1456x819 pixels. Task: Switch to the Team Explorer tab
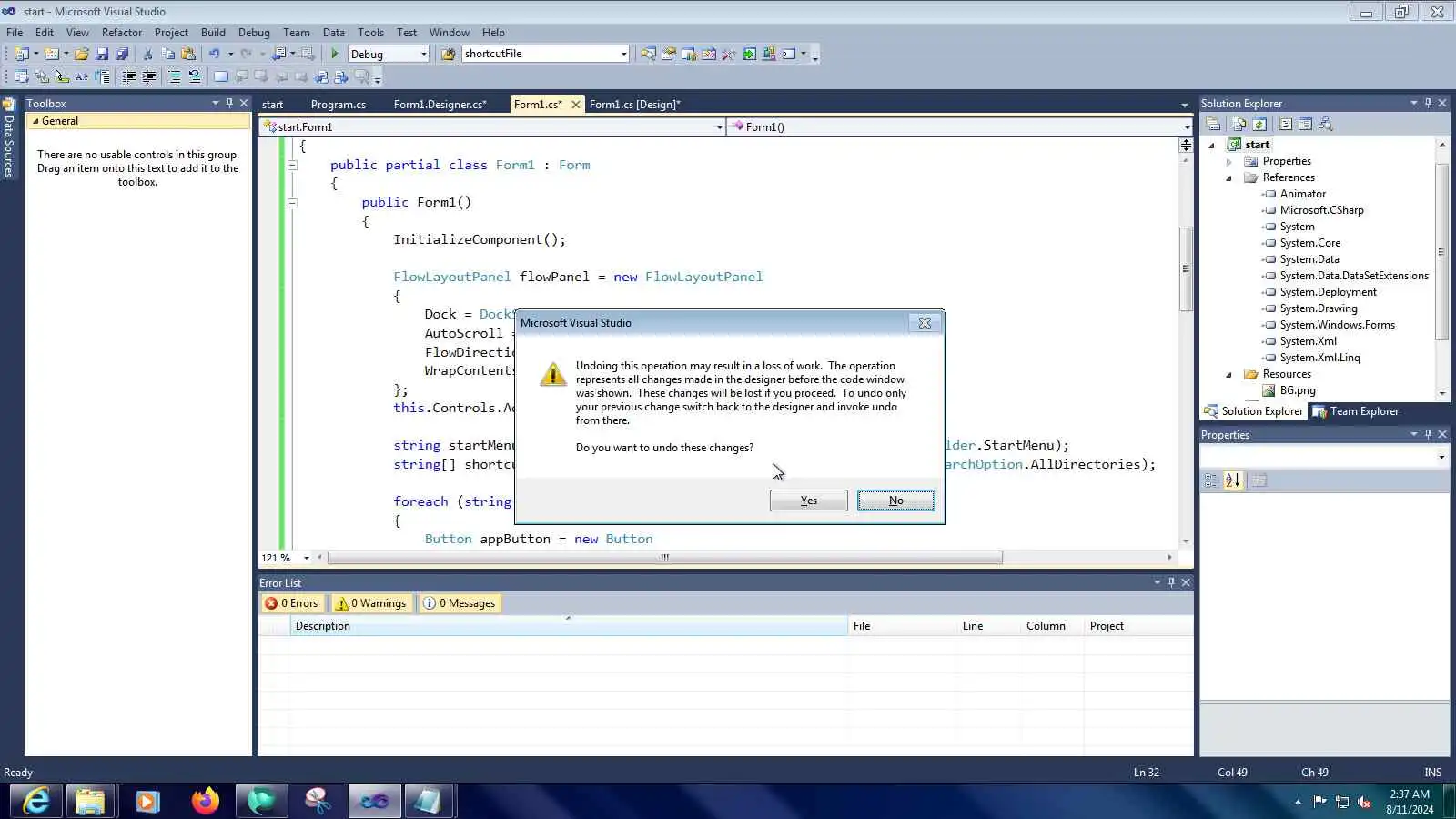click(1357, 411)
